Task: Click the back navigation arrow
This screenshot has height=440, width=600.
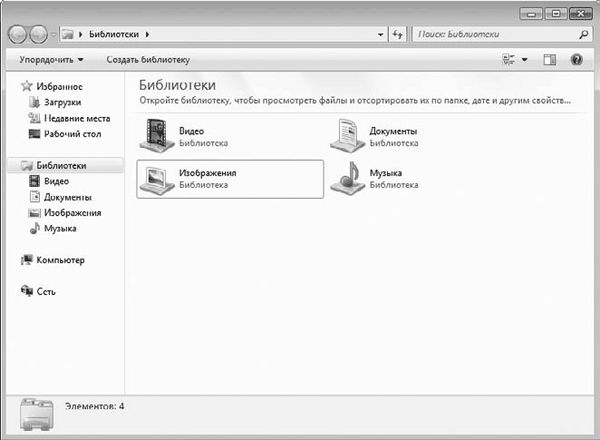Action: coord(18,34)
